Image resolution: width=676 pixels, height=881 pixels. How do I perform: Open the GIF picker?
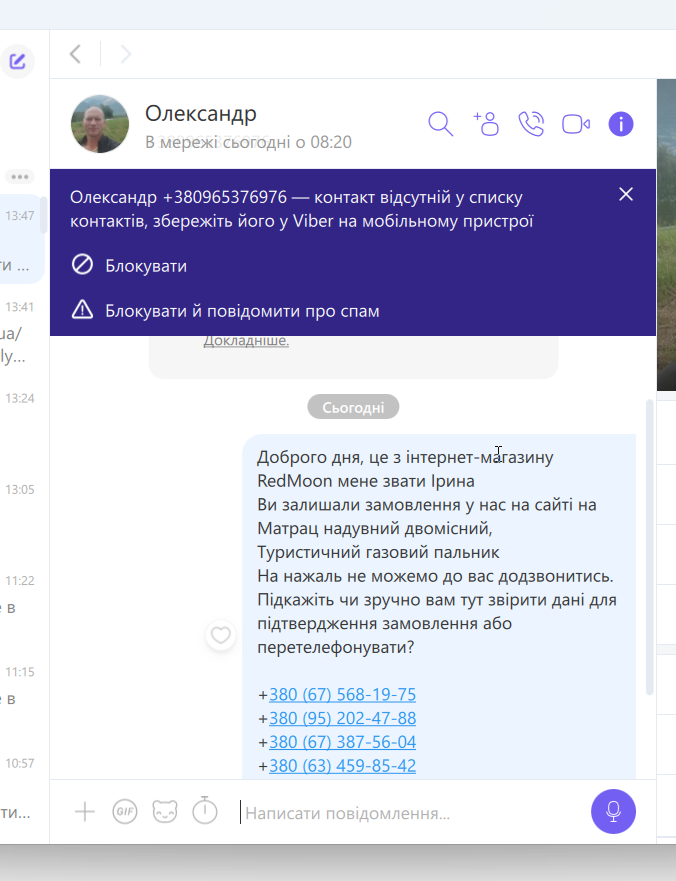click(125, 812)
